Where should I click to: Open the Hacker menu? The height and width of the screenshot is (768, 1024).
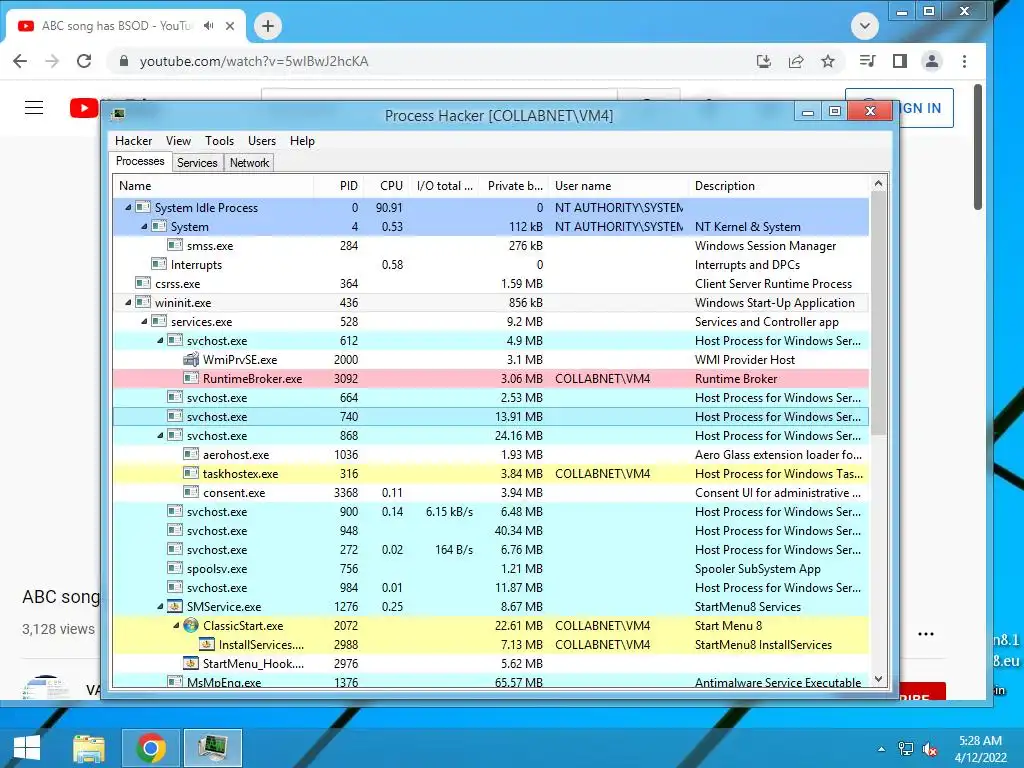point(133,141)
